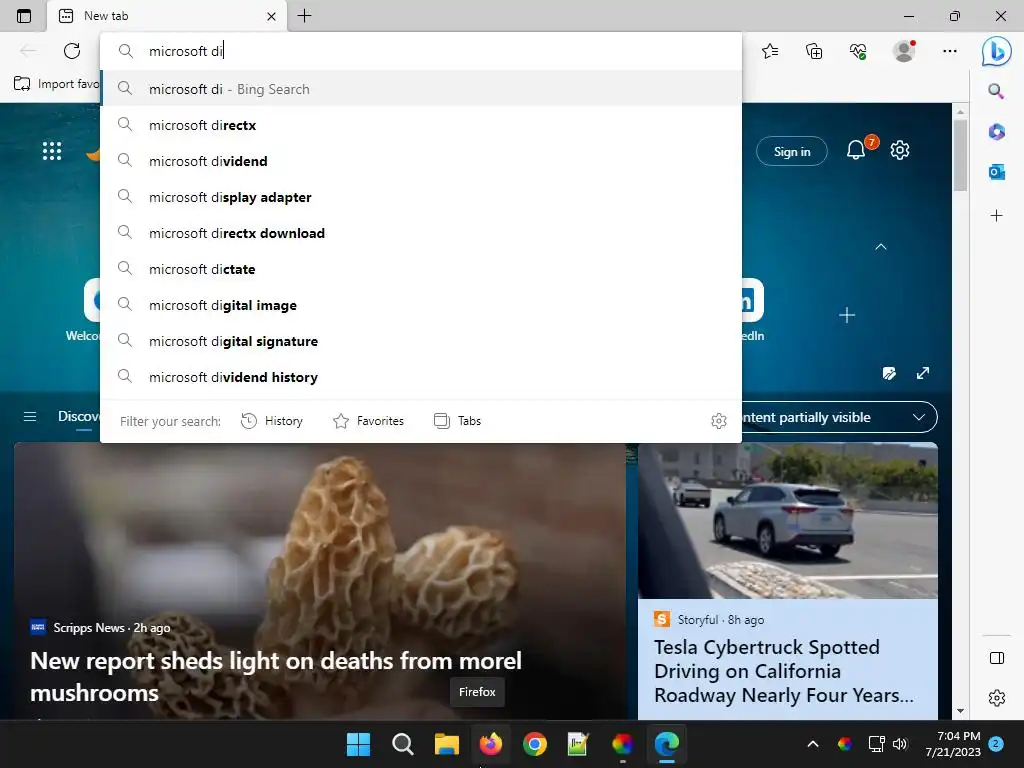Click the scrollbar down arrow

(960, 711)
